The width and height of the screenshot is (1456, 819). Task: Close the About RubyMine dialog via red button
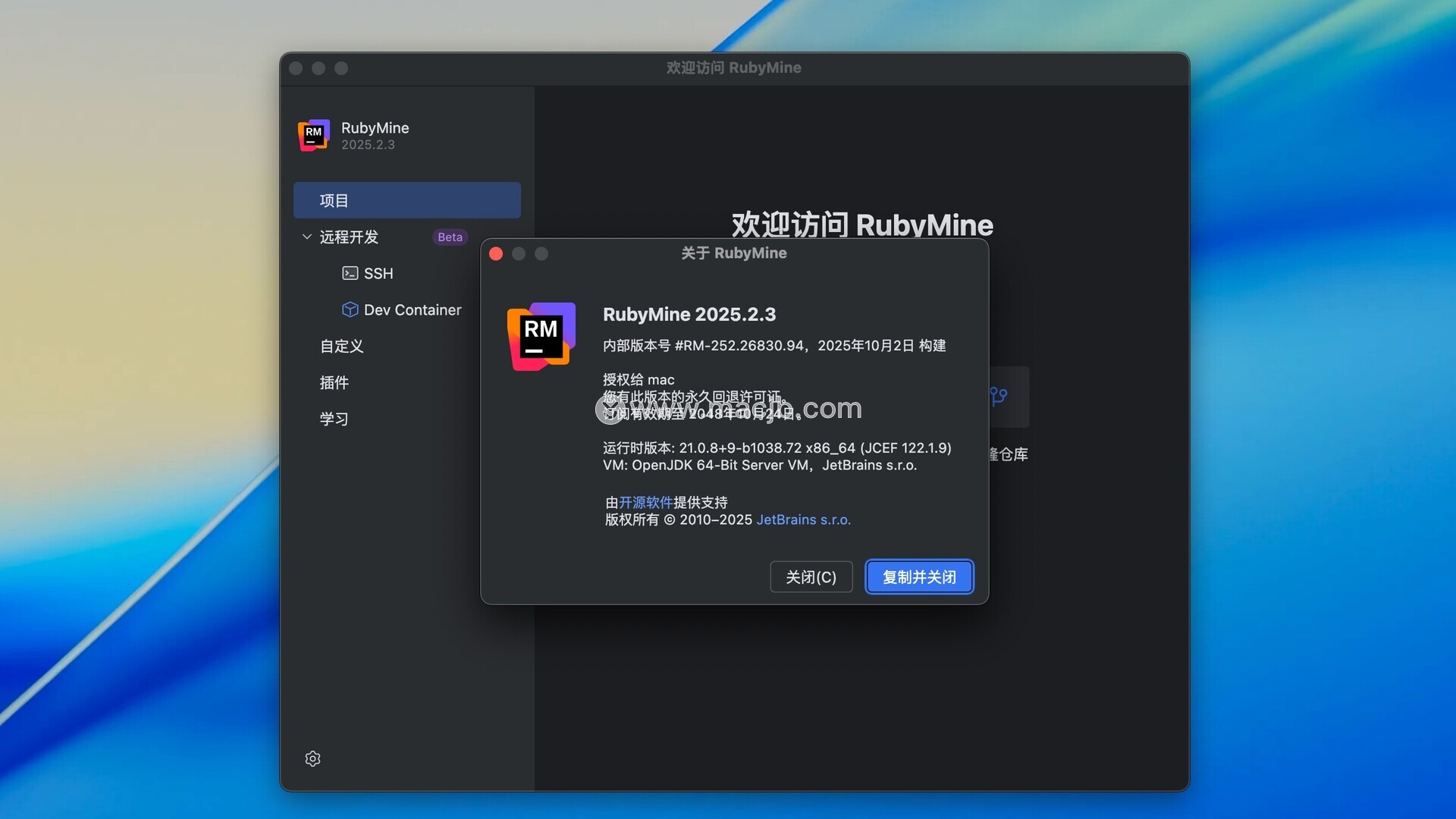coord(496,253)
